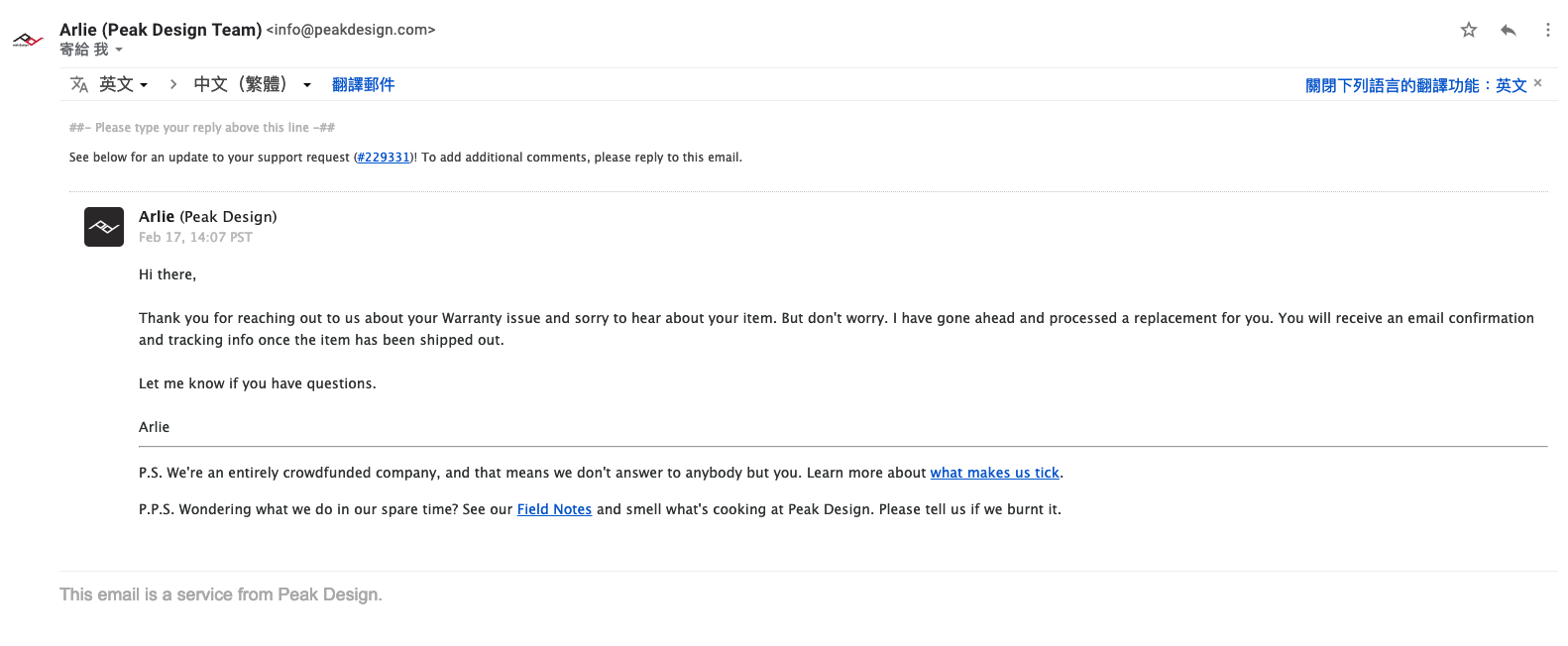The width and height of the screenshot is (1568, 646).
Task: Follow the Field Notes link
Action: point(554,509)
